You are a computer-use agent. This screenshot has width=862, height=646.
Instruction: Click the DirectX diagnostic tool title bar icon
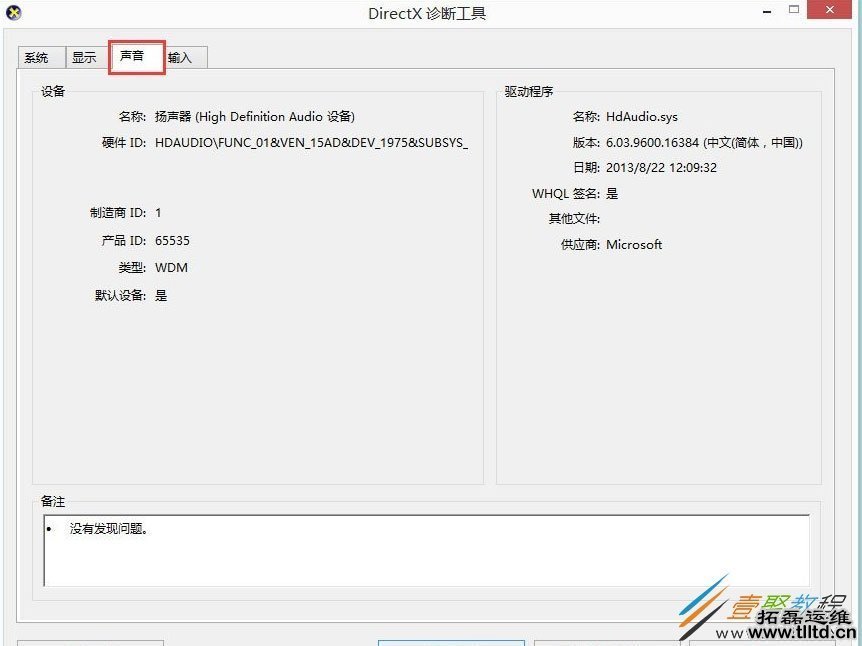pyautogui.click(x=14, y=12)
